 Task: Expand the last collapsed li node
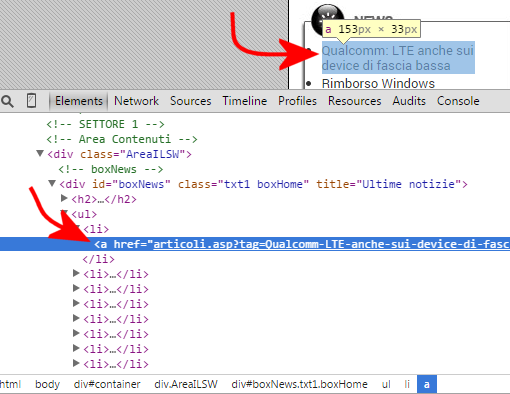(x=76, y=363)
